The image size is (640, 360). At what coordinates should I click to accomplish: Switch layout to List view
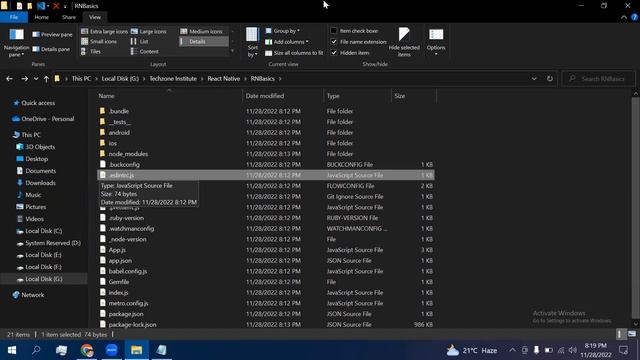pos(140,42)
